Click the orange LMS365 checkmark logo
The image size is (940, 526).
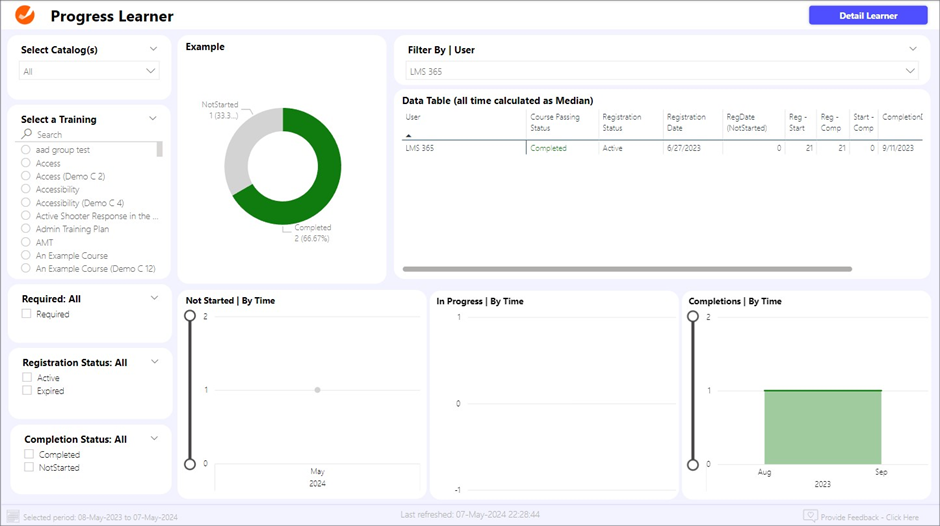(25, 16)
